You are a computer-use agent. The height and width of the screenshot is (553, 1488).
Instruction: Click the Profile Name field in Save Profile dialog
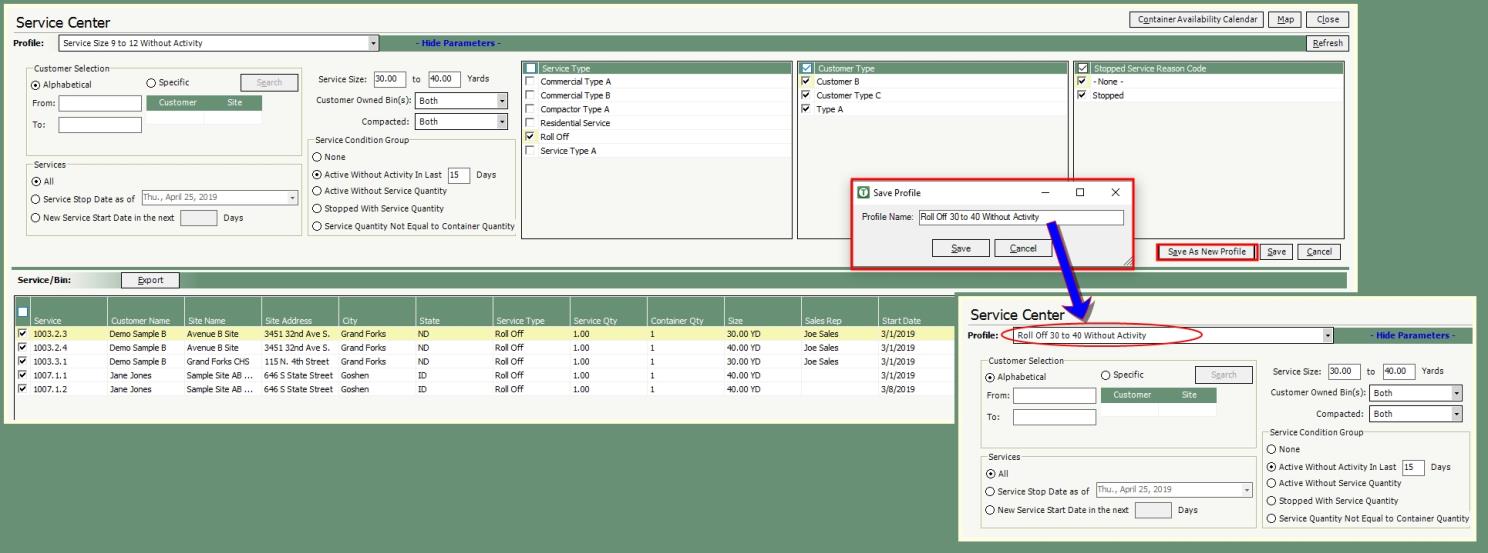[1020, 217]
